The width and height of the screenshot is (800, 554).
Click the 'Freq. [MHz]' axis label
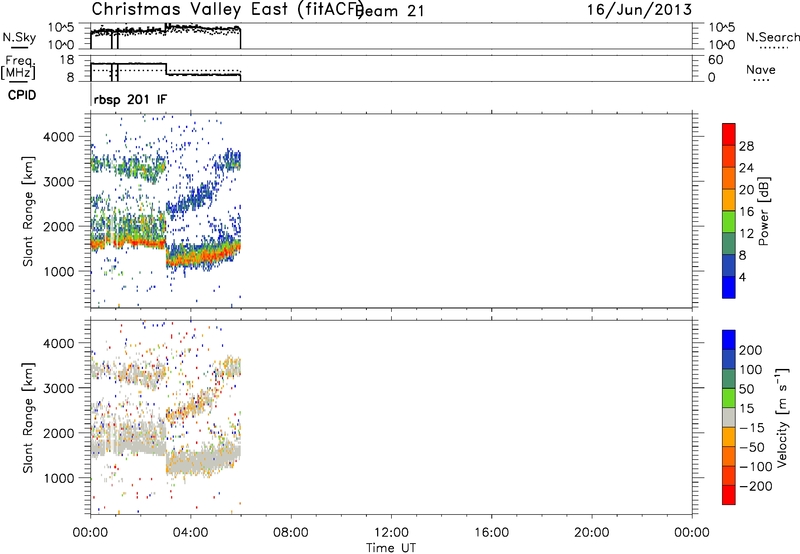pyautogui.click(x=18, y=67)
